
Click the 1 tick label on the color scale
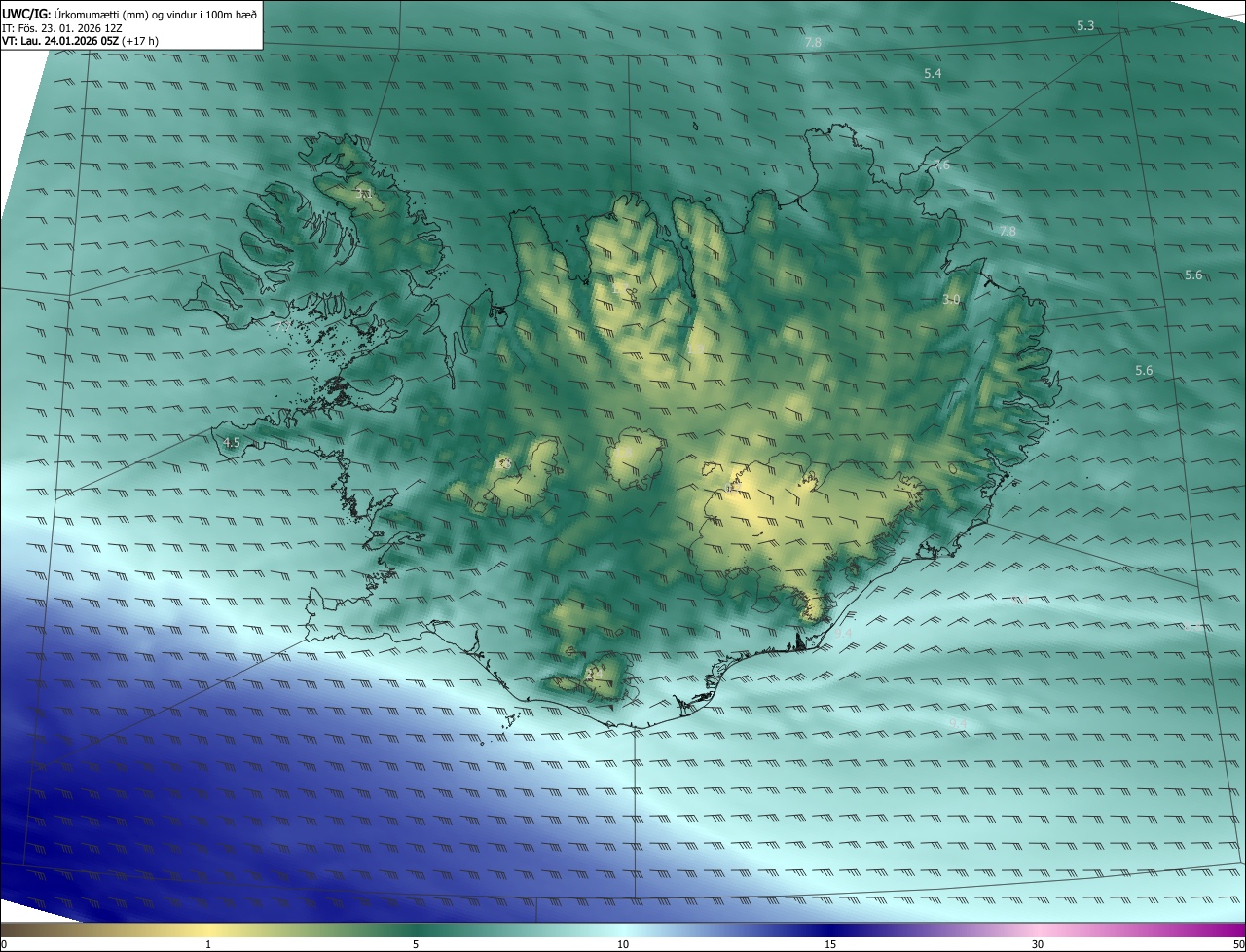(x=208, y=944)
